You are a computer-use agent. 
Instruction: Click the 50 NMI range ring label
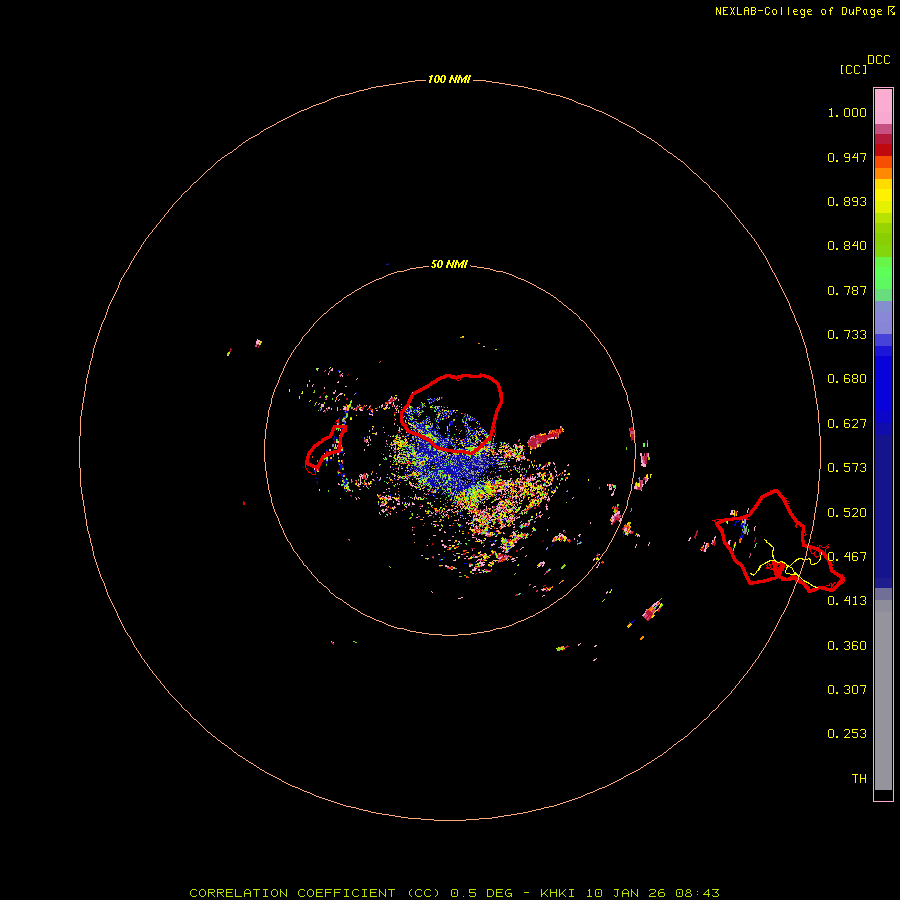coord(449,264)
